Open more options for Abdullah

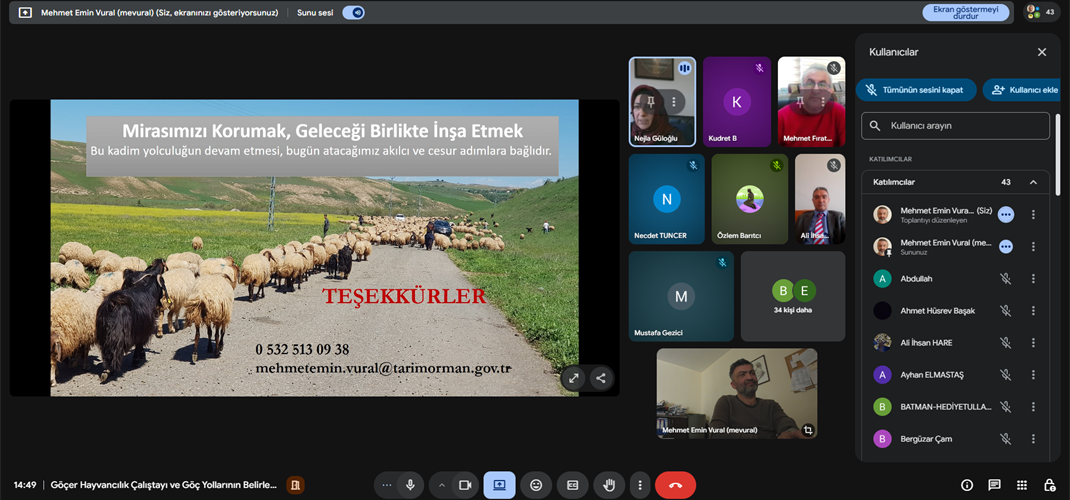1033,279
